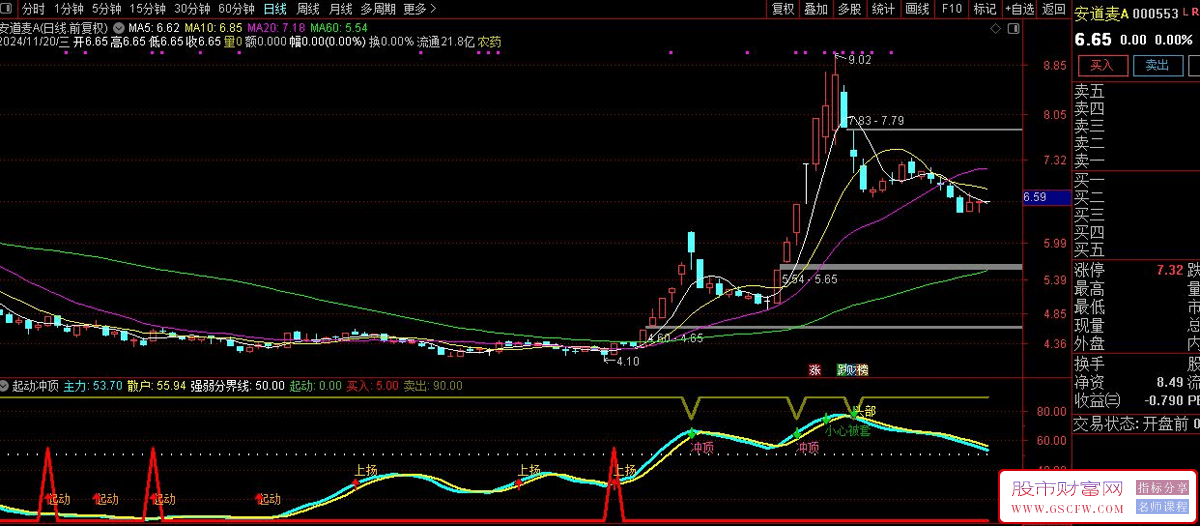Image resolution: width=1200 pixels, height=526 pixels.
Task: Click the MA5: 6.62 label
Action: 155,28
